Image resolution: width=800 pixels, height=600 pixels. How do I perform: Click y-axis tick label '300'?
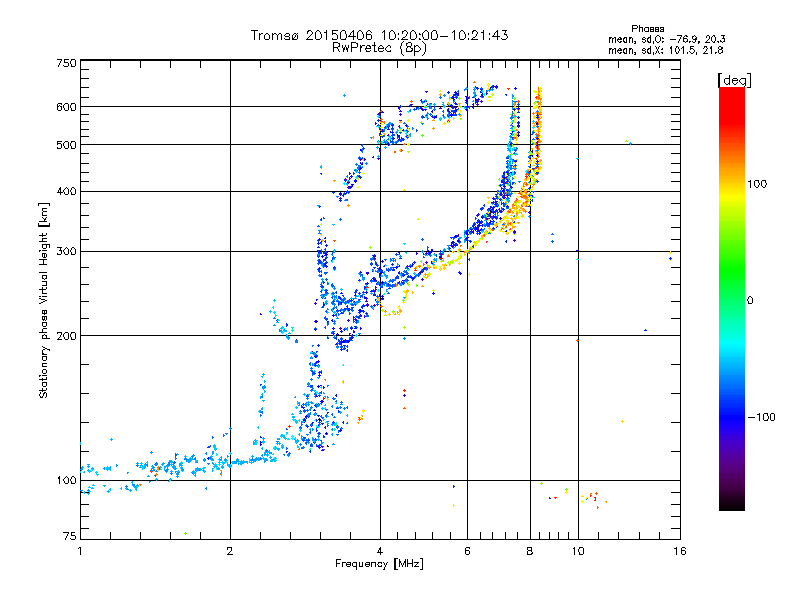click(x=66, y=252)
